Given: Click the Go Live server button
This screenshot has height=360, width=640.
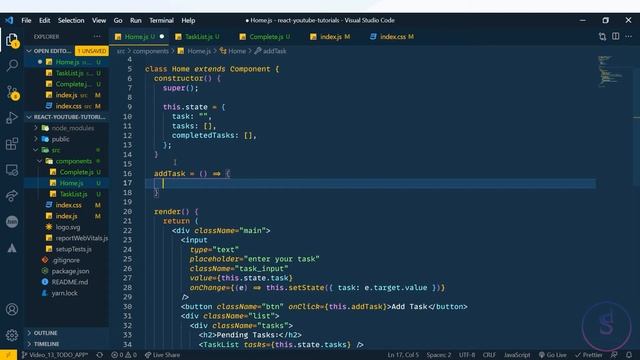Looking at the screenshot, I should [553, 355].
